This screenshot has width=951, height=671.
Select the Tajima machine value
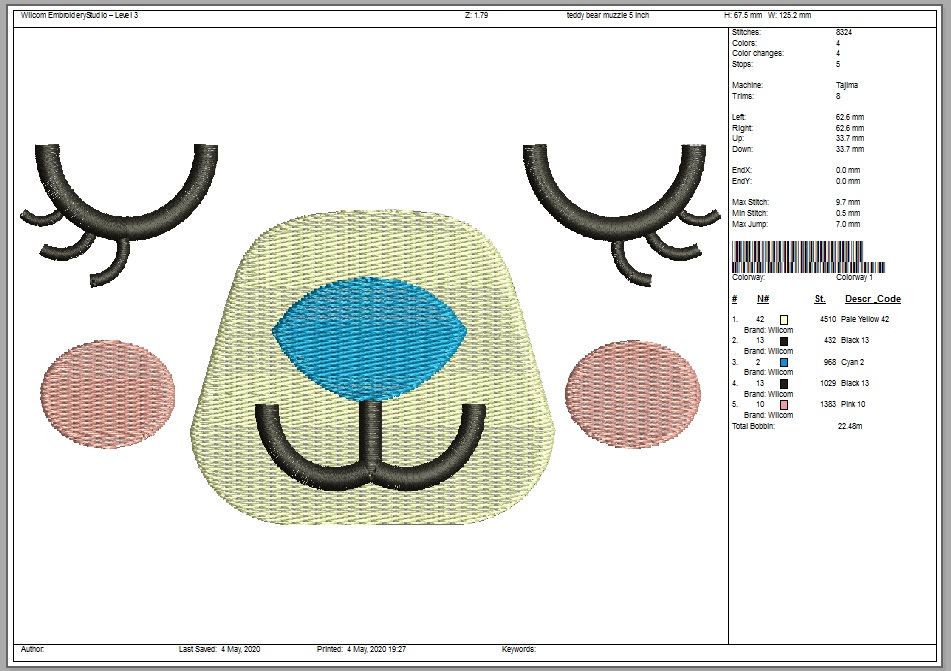[846, 85]
